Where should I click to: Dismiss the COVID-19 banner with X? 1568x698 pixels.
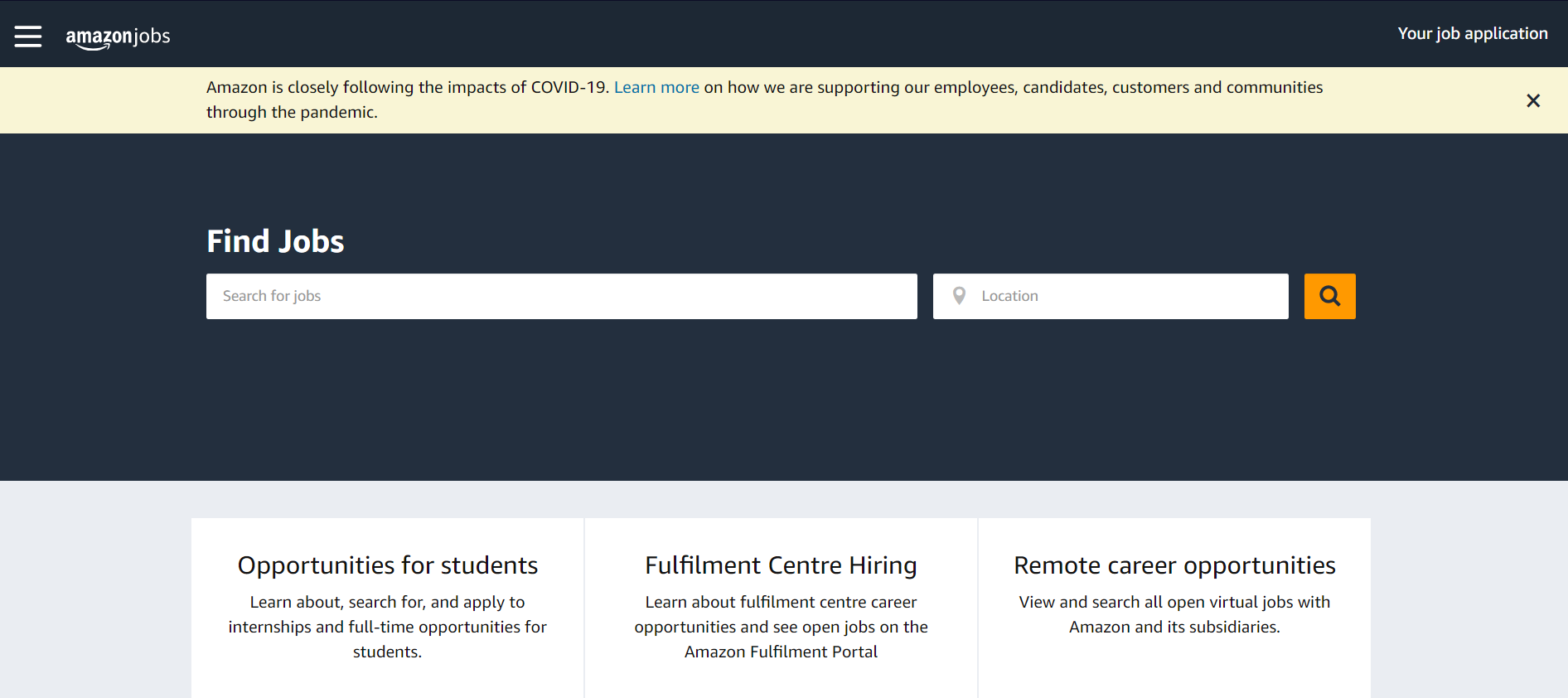click(1533, 100)
